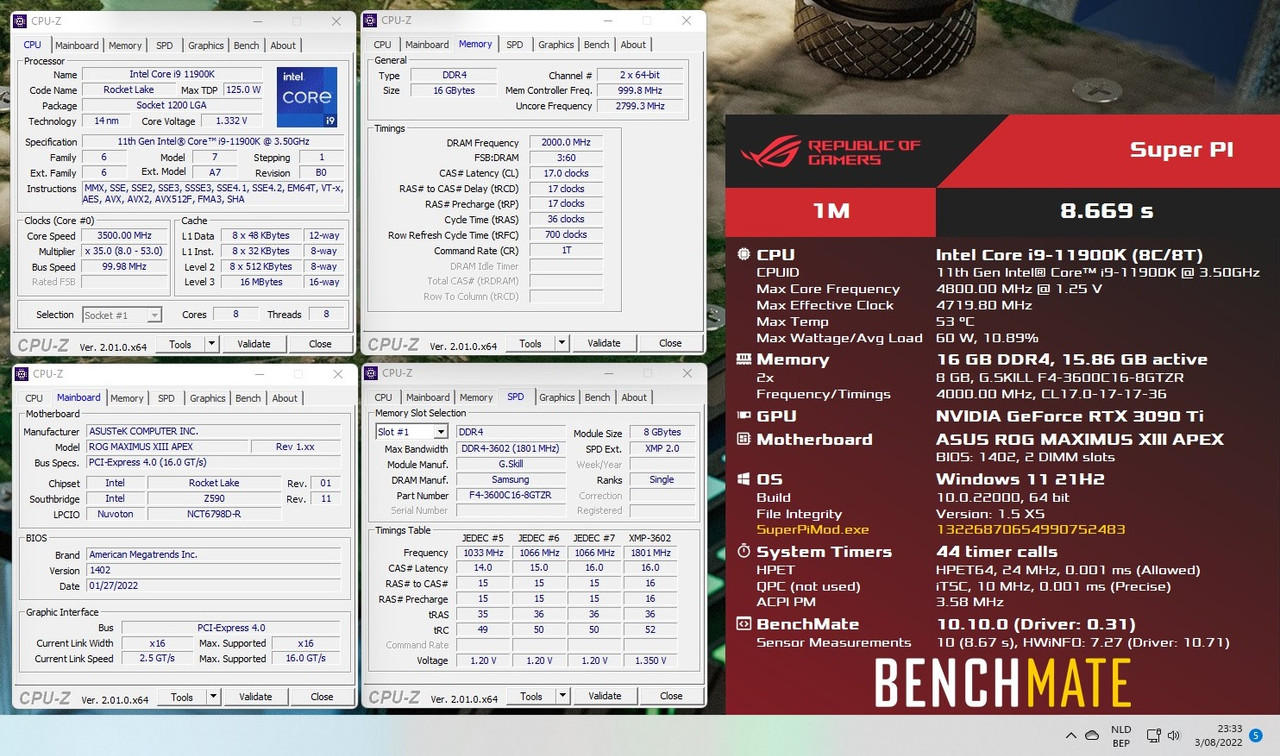
Task: Open Bench tab in CPU window
Action: click(246, 45)
